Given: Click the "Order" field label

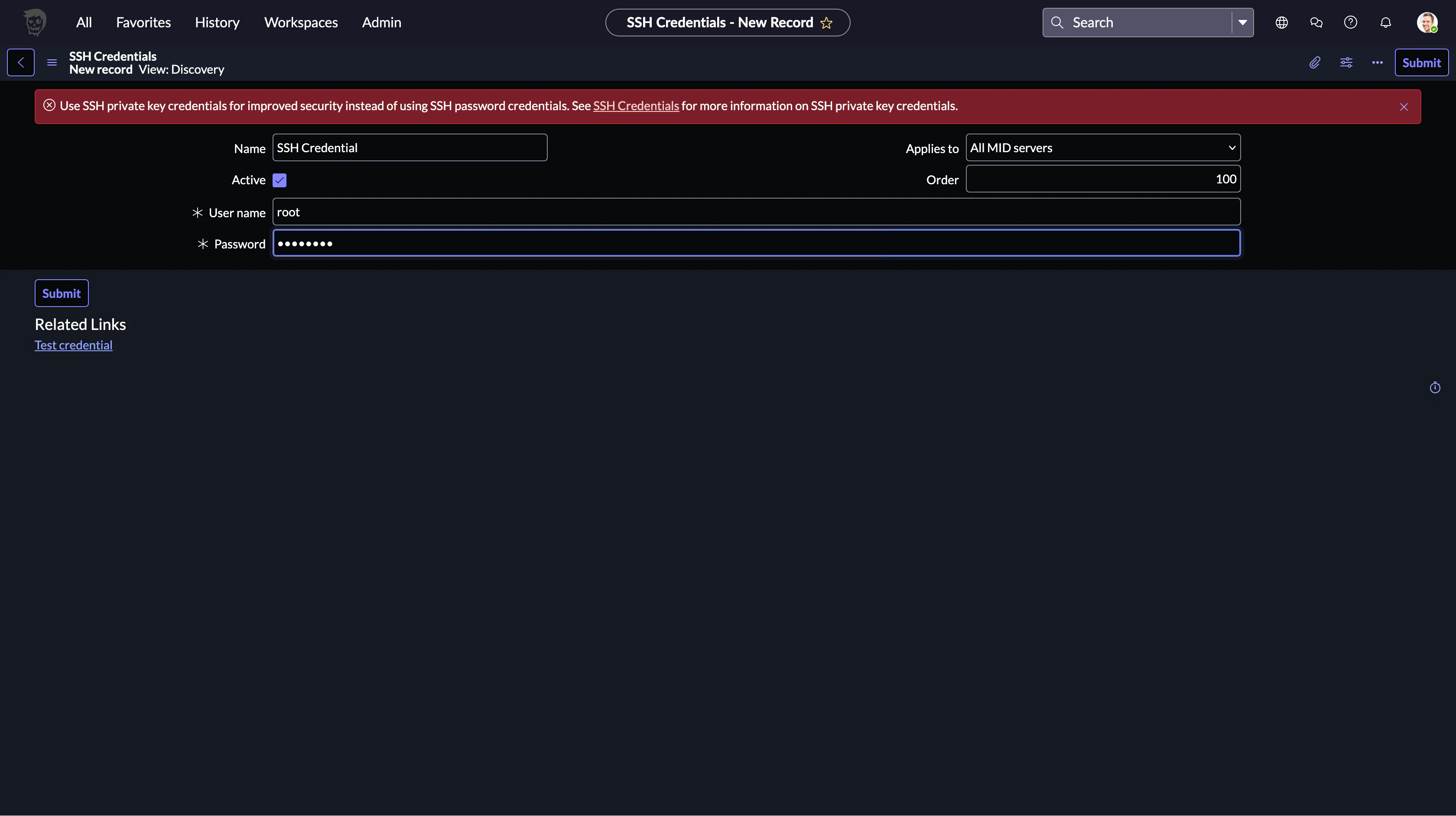Looking at the screenshot, I should tap(942, 180).
